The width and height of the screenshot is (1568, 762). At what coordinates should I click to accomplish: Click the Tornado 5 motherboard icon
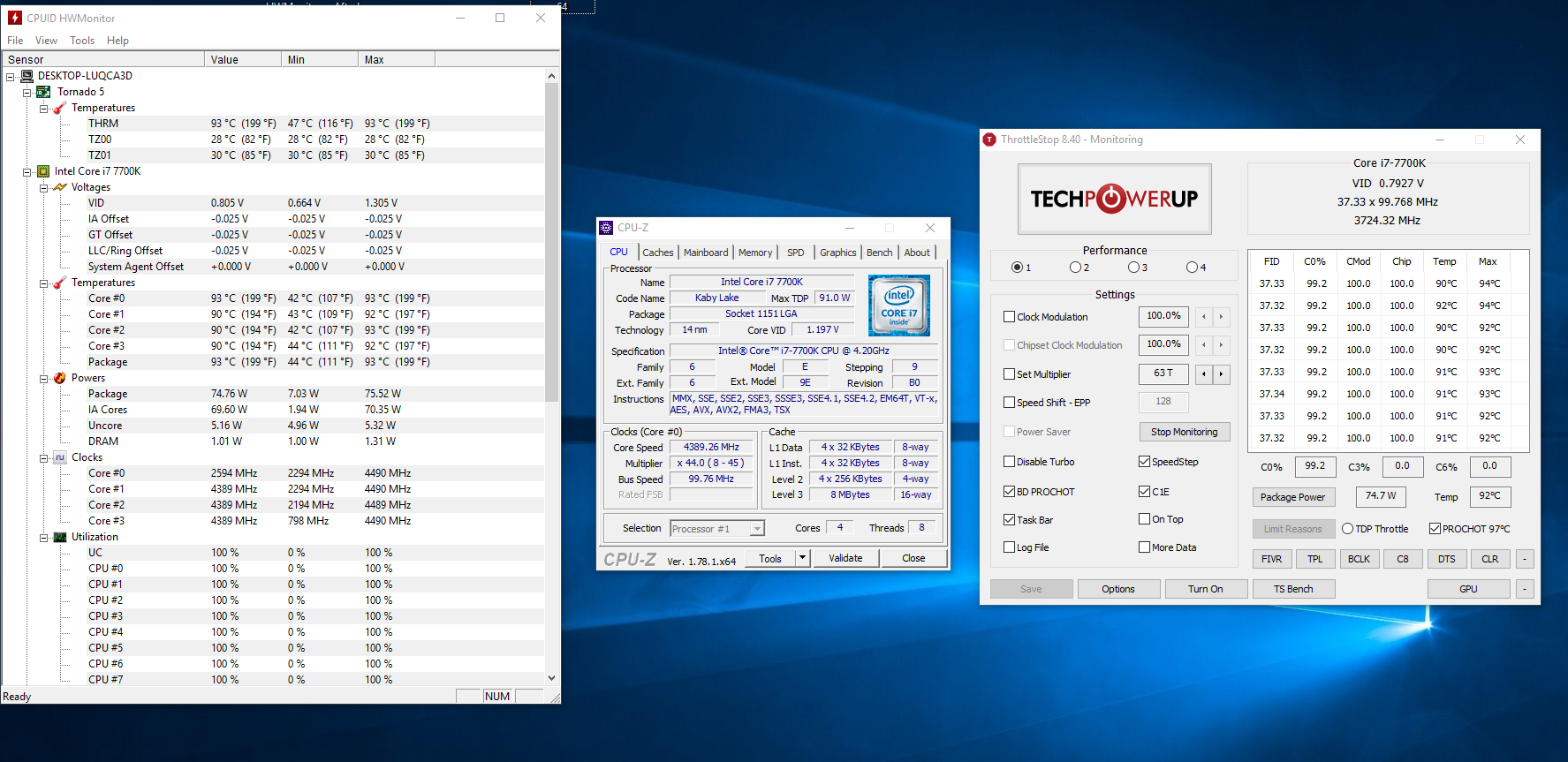(x=43, y=92)
